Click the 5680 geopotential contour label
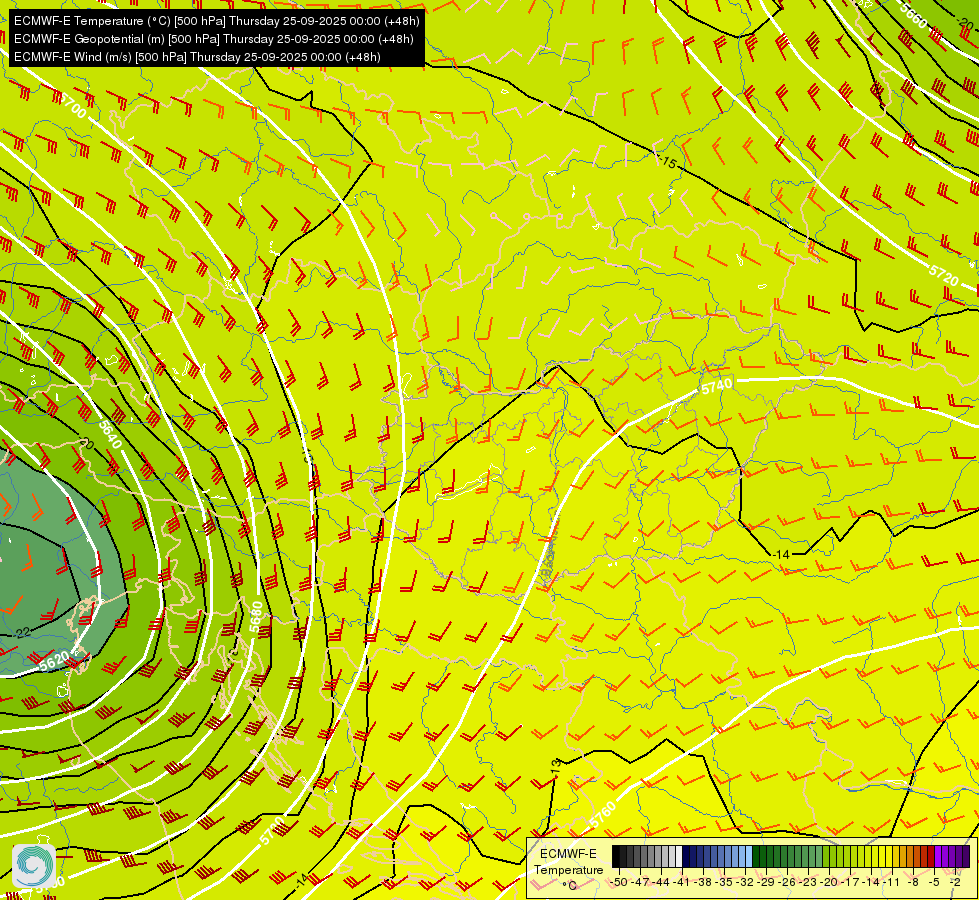Image resolution: width=979 pixels, height=900 pixels. [257, 616]
